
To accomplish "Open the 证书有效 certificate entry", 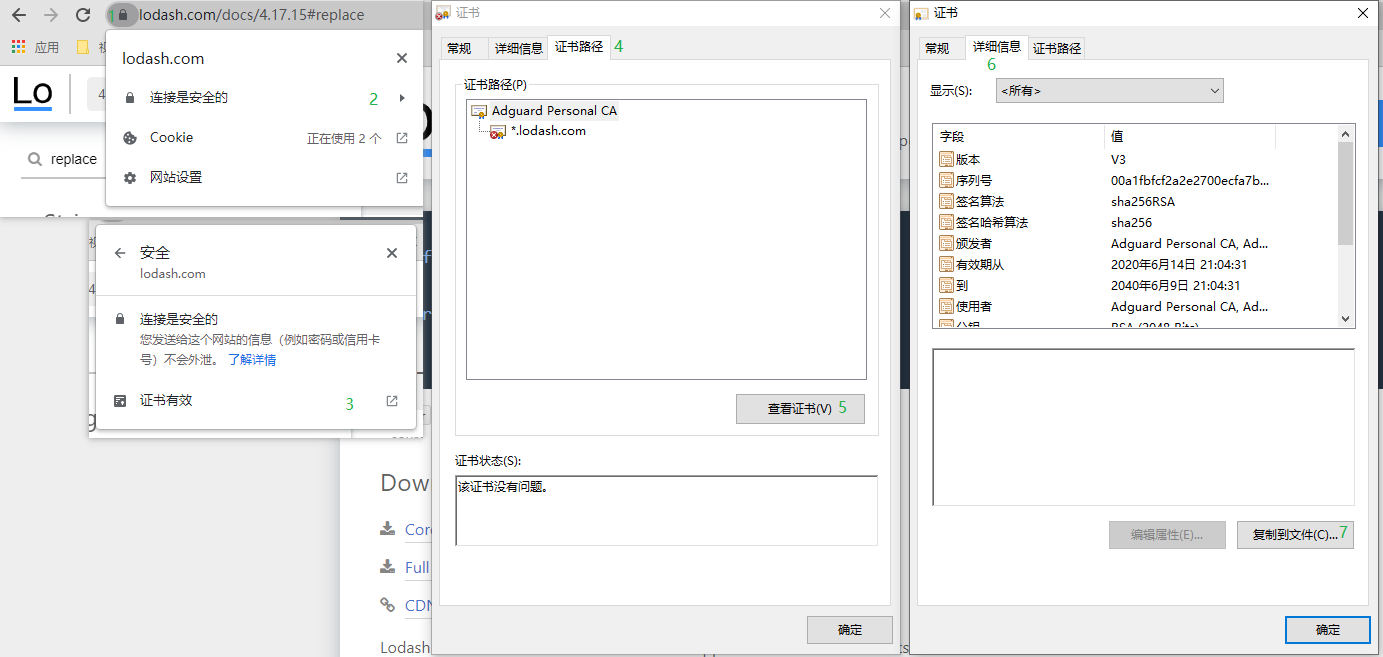I will [x=256, y=400].
